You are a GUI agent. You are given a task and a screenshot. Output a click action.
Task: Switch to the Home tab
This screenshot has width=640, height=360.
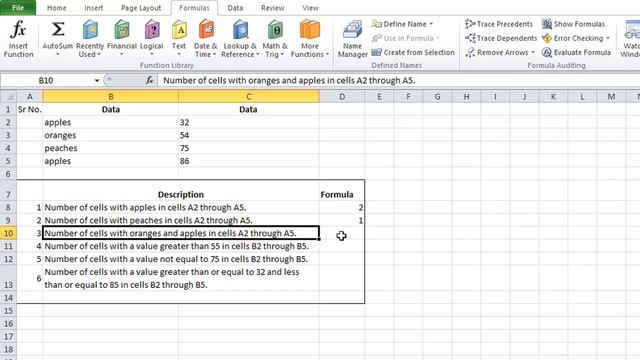[x=56, y=8]
